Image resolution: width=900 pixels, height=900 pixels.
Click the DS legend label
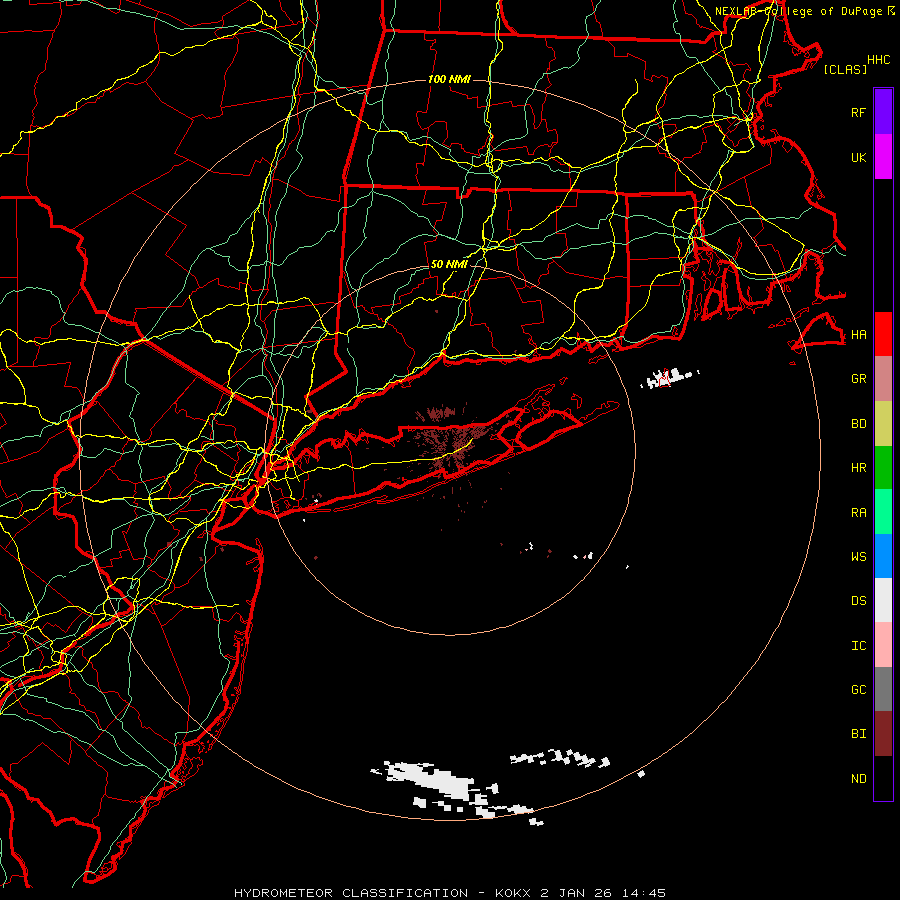point(859,601)
